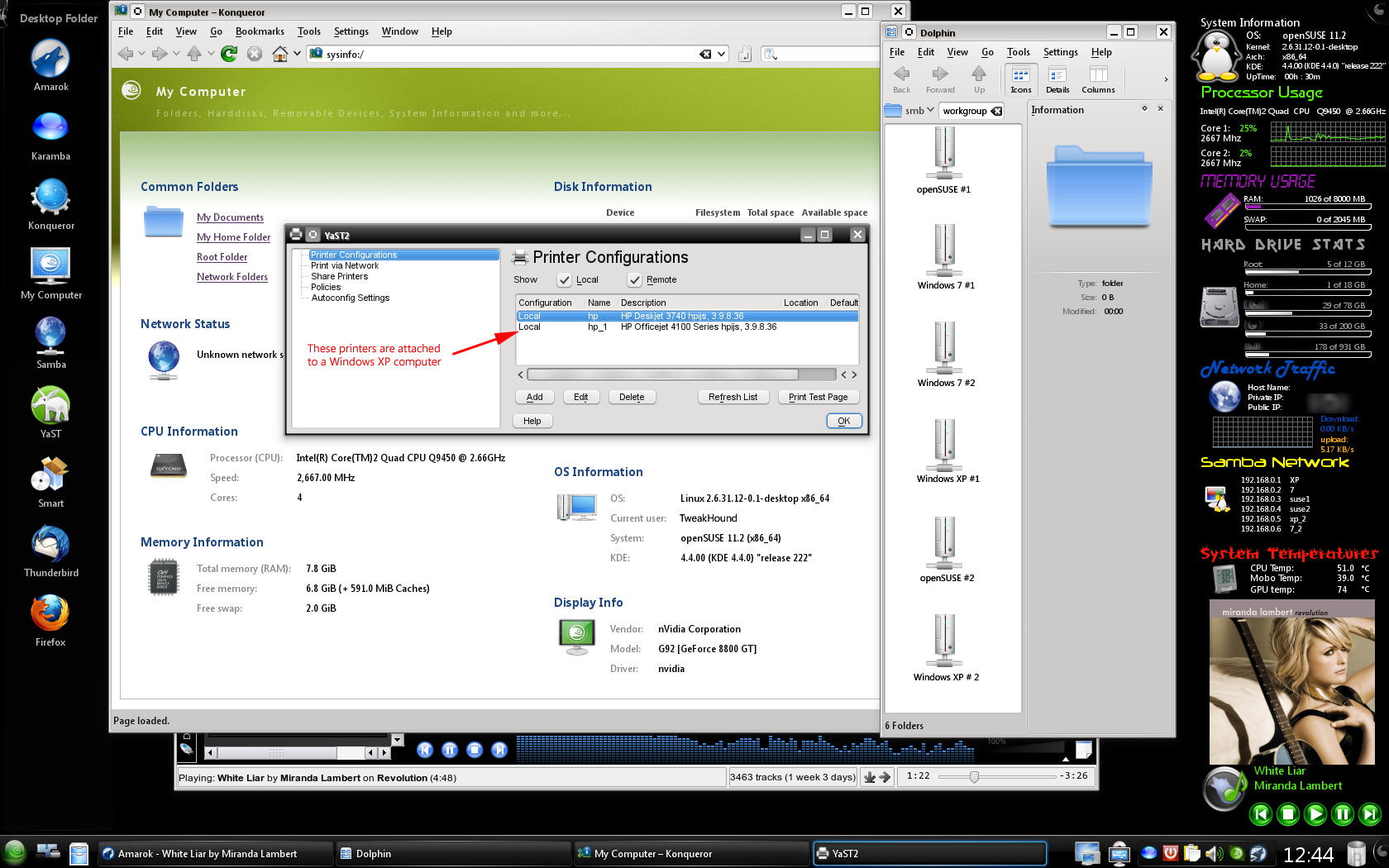Open Amarok playlist search dropdown

coord(398,740)
